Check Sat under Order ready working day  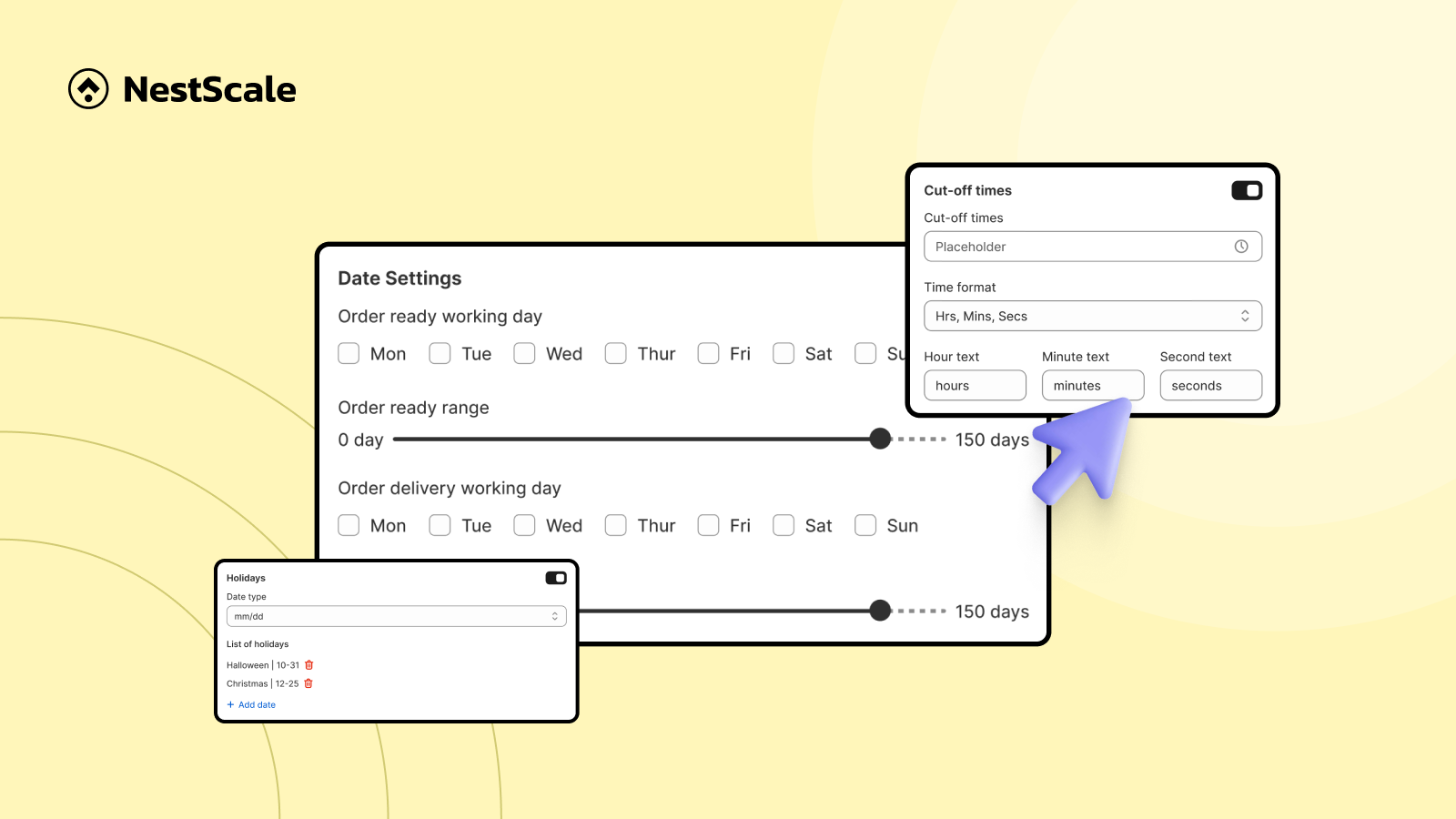784,353
